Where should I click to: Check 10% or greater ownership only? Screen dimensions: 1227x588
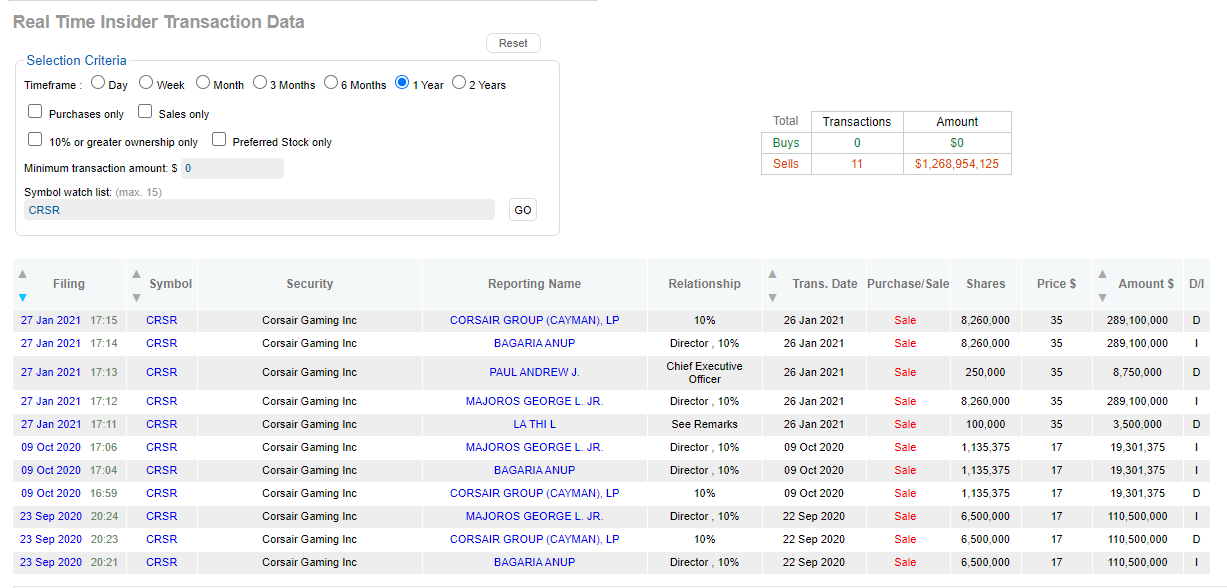click(x=35, y=140)
